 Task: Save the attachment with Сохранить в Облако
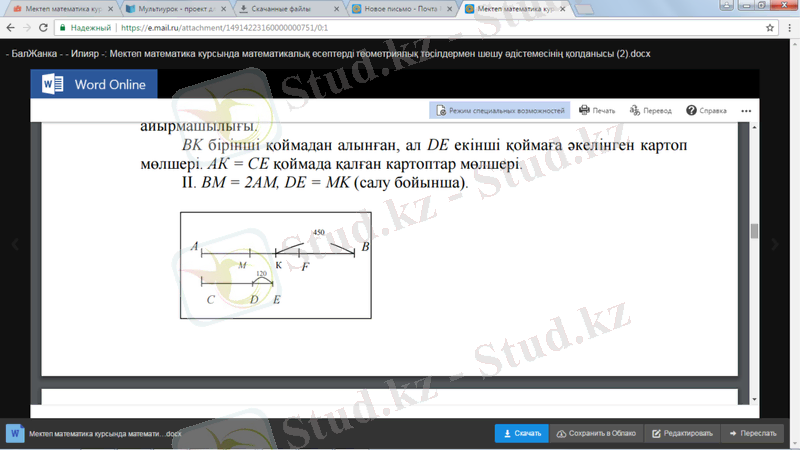[x=596, y=433]
